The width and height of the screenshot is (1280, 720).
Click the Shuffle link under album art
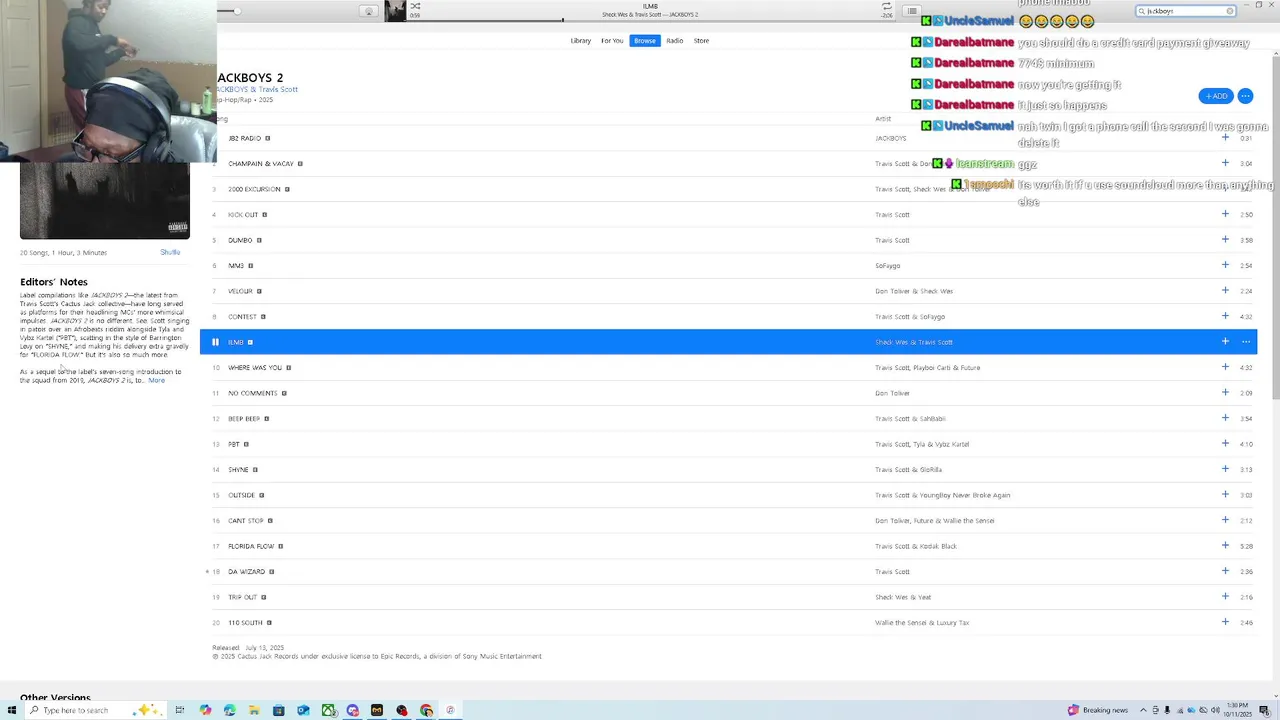(170, 252)
